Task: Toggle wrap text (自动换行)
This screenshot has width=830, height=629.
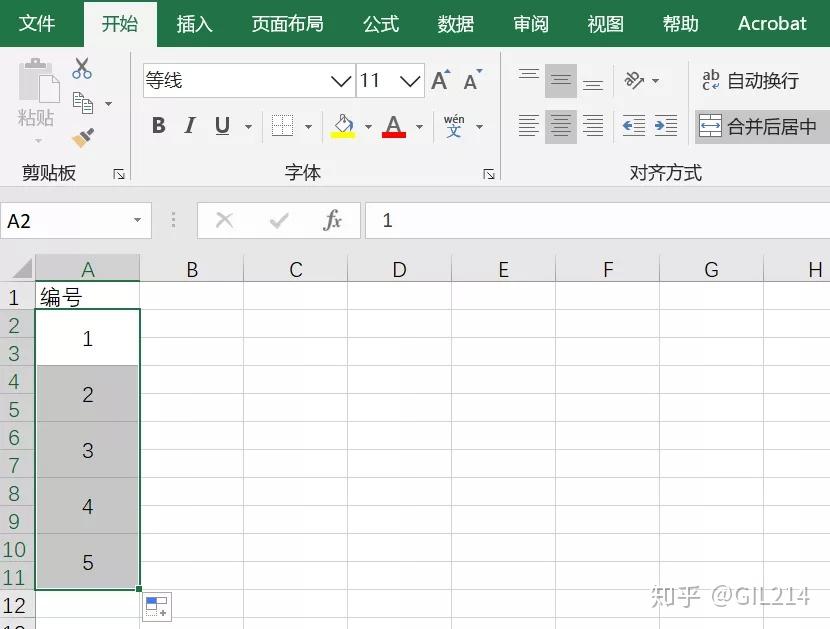Action: click(751, 80)
